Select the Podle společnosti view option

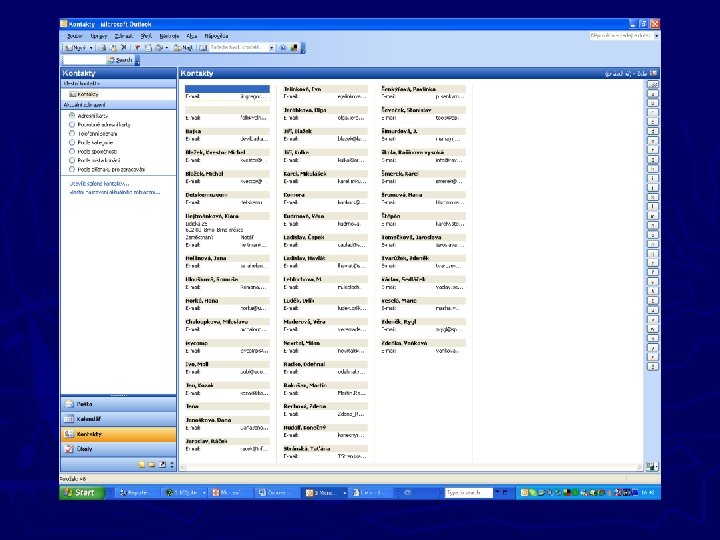coord(93,152)
